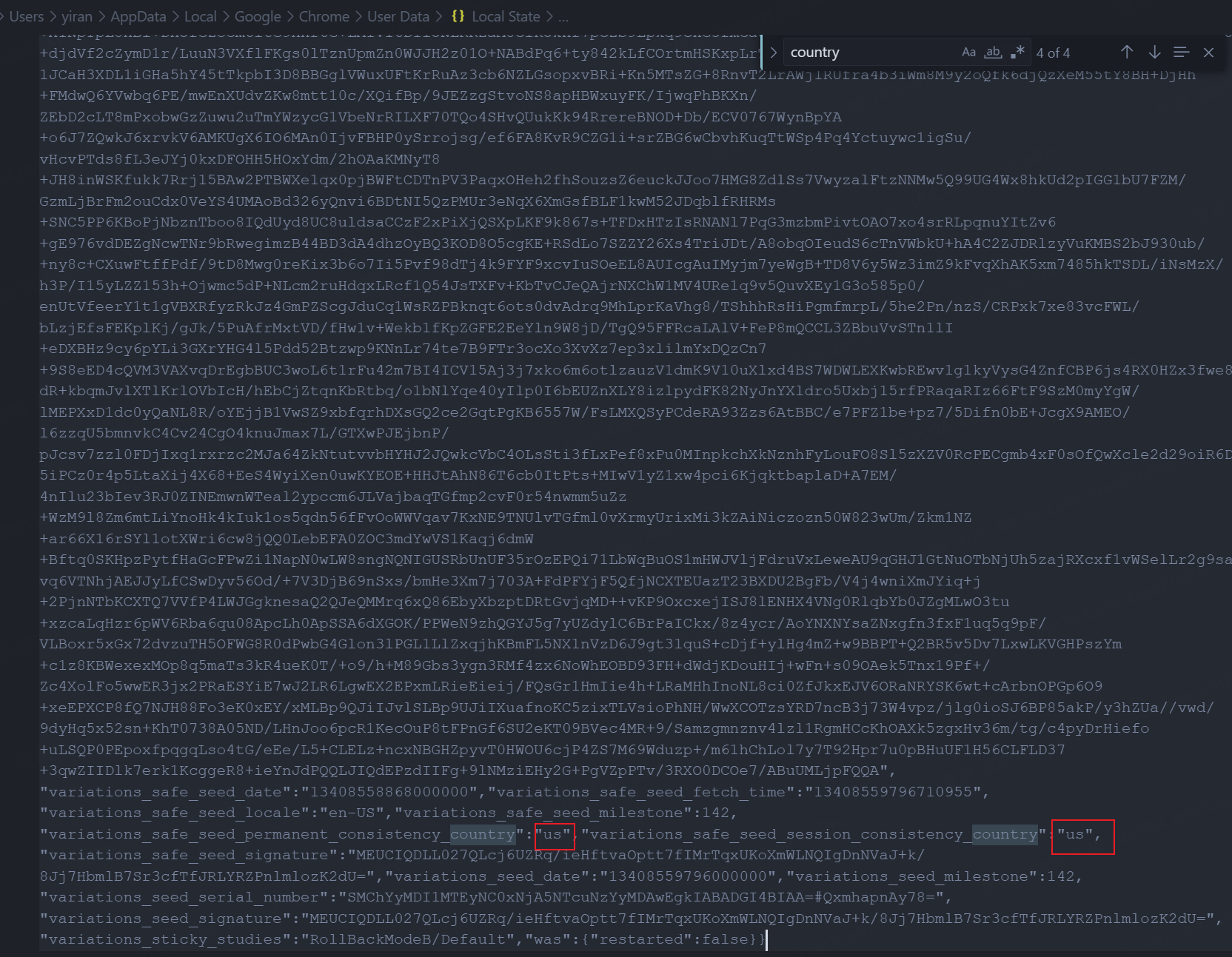Click the breadcrumb ellipsis symbol path
The height and width of the screenshot is (957, 1232).
563,16
